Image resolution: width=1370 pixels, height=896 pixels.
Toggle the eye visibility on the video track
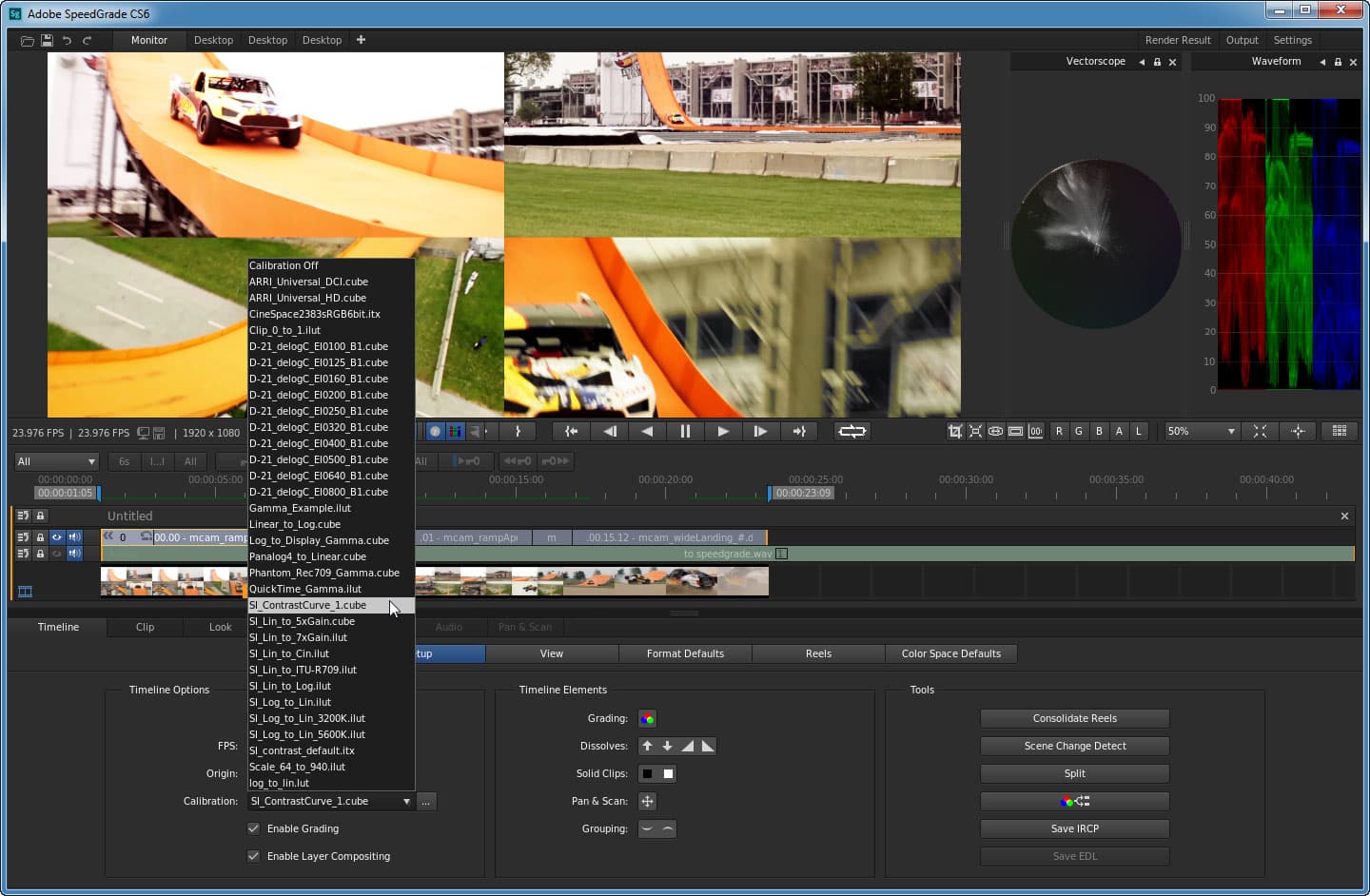[x=57, y=537]
